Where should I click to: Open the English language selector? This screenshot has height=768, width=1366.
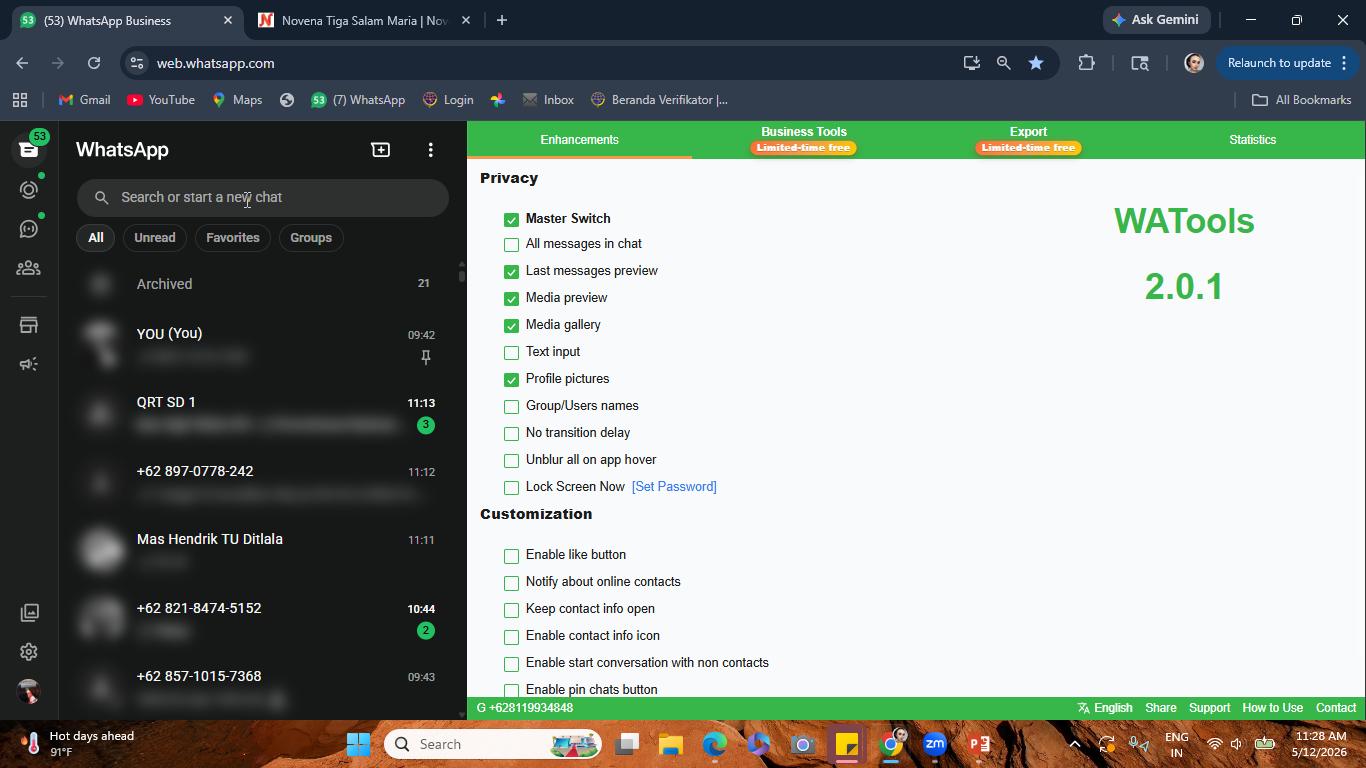(1104, 708)
